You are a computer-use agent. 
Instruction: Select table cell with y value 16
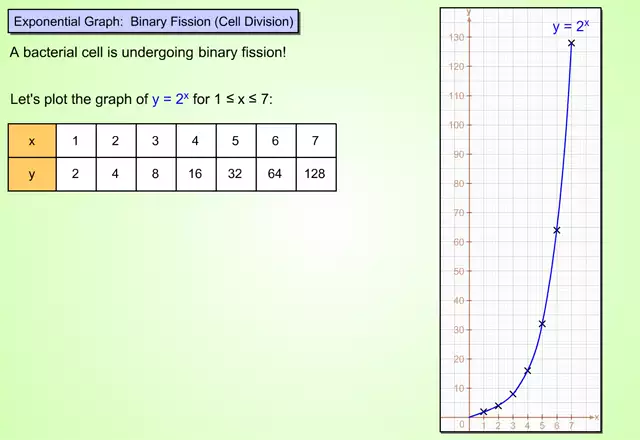coord(196,174)
